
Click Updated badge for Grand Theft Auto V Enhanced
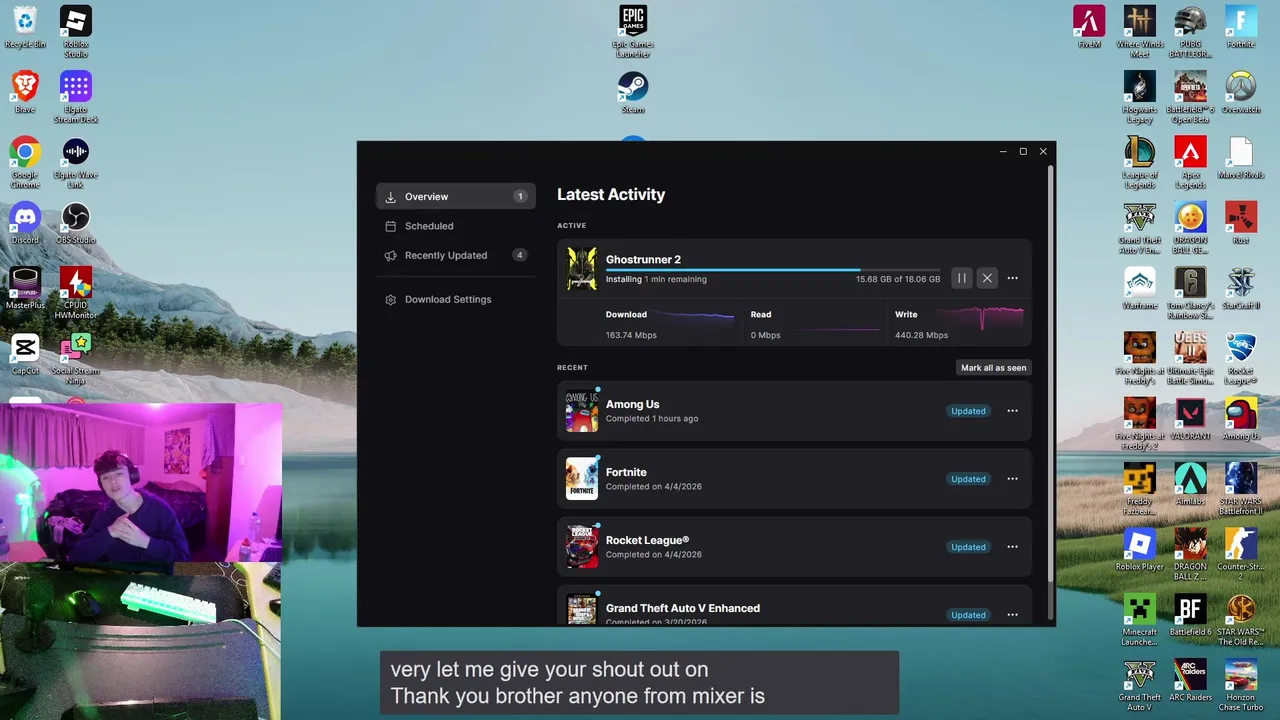coord(968,615)
